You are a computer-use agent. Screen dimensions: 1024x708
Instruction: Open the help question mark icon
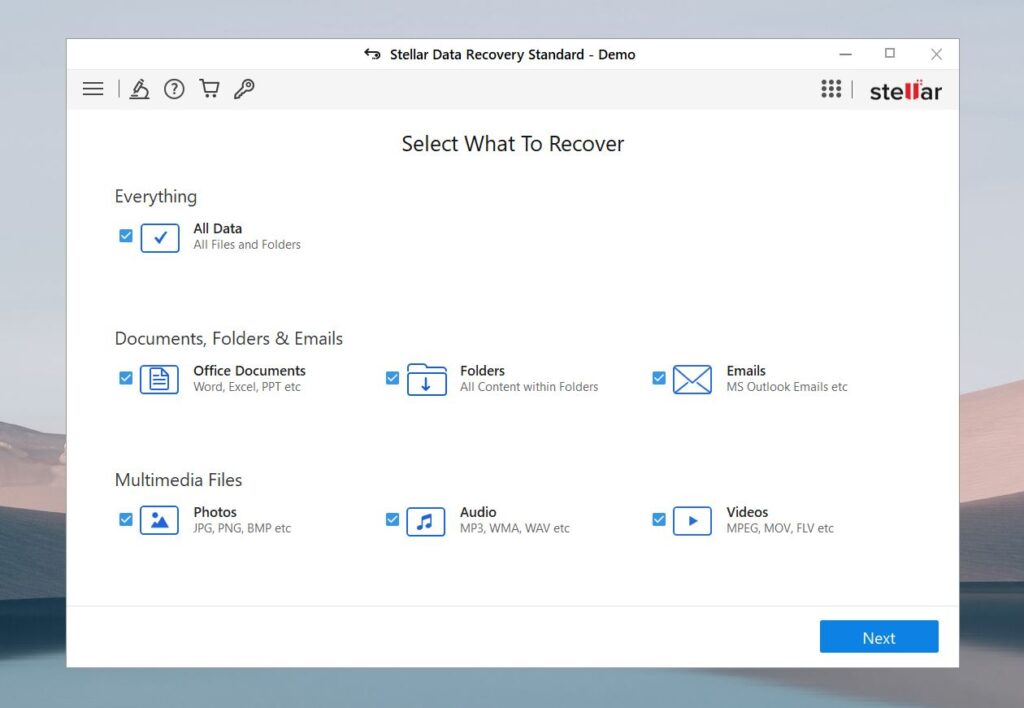click(174, 88)
